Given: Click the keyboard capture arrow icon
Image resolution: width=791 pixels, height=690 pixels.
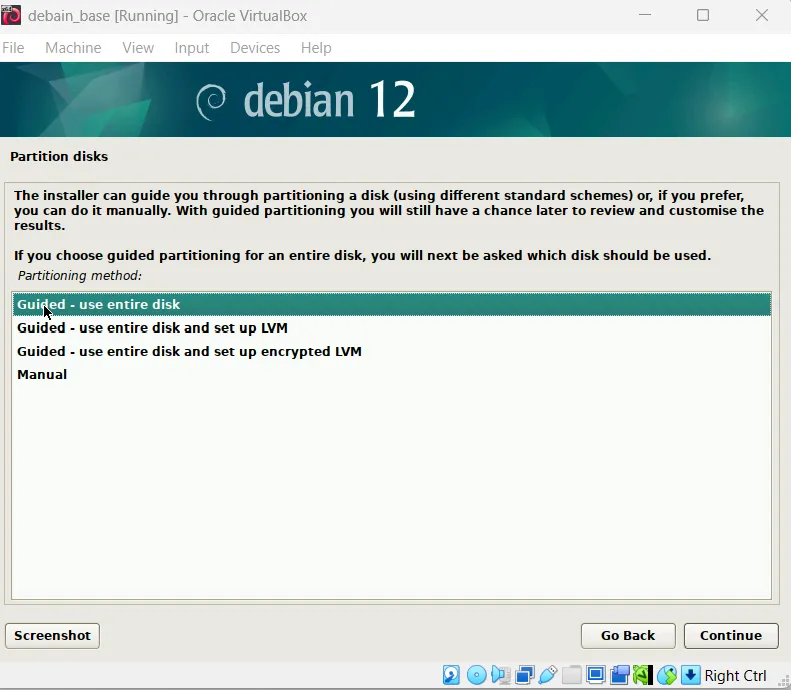Looking at the screenshot, I should pos(691,675).
